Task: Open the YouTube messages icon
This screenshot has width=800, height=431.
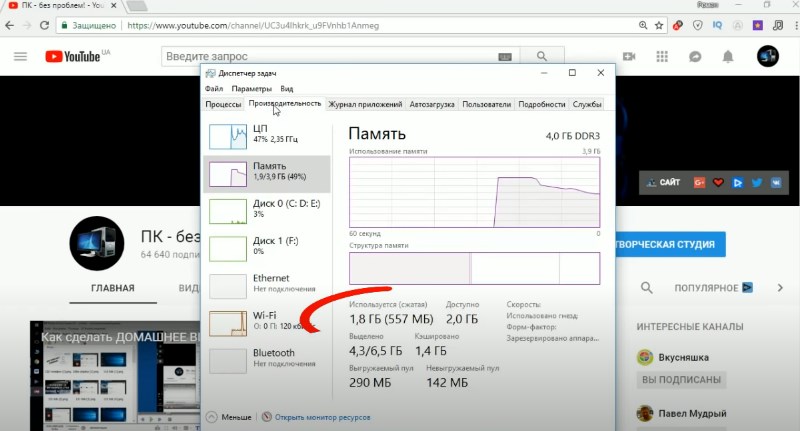Action: (x=695, y=57)
